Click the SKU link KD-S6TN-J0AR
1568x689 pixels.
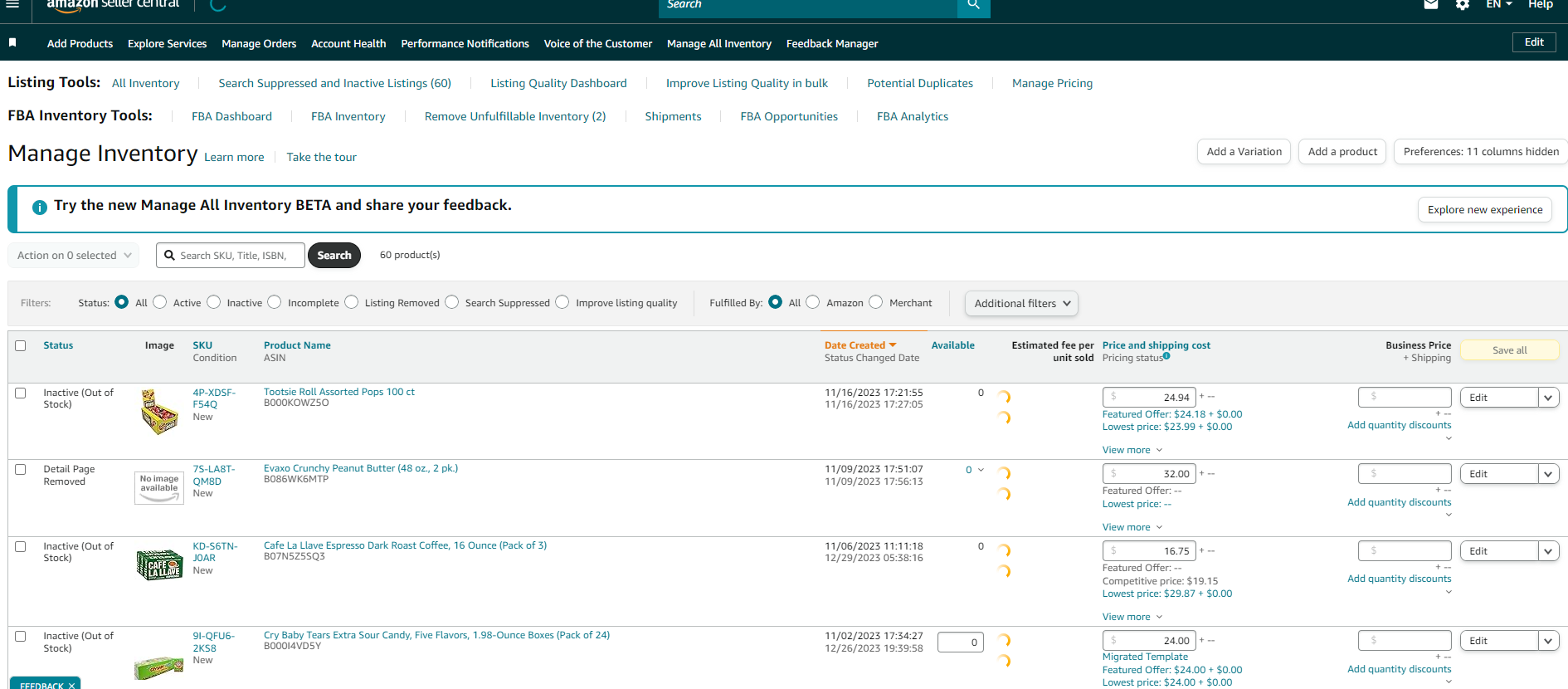(x=215, y=552)
